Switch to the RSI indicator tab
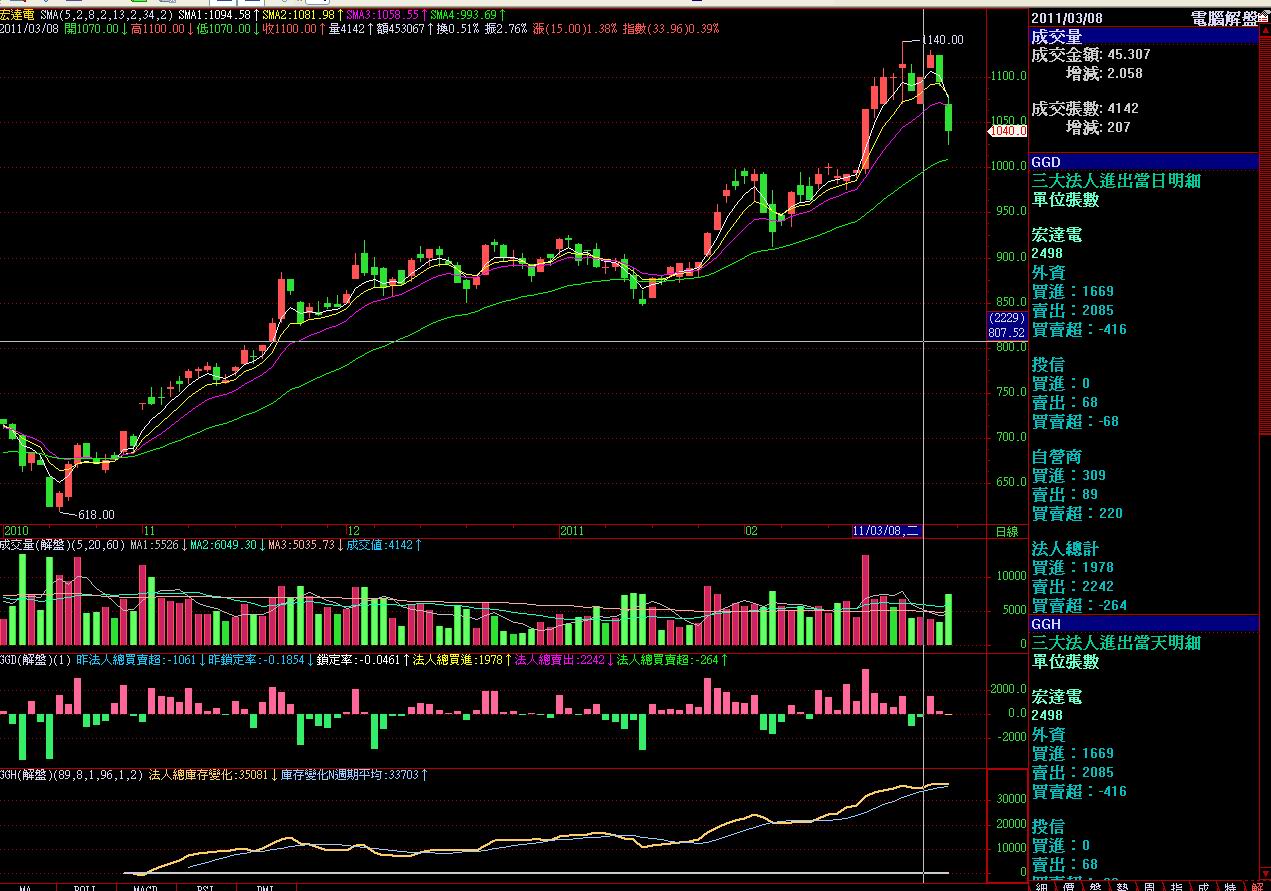1271x891 pixels. [x=205, y=887]
